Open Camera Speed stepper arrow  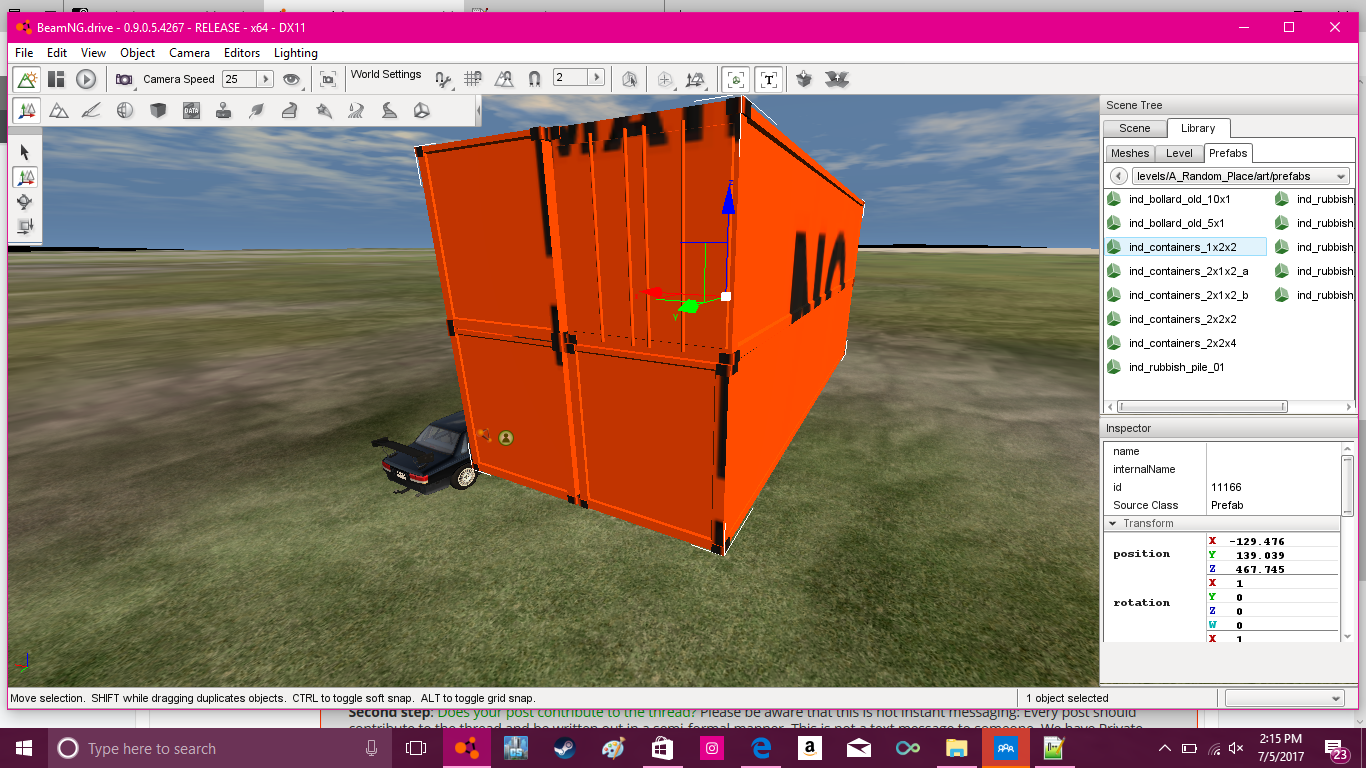click(x=266, y=79)
